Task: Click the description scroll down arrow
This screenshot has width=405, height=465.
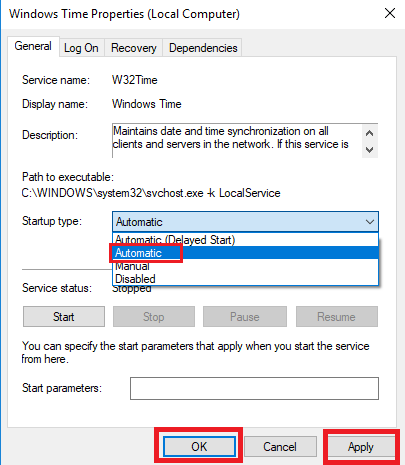Action: pyautogui.click(x=369, y=150)
